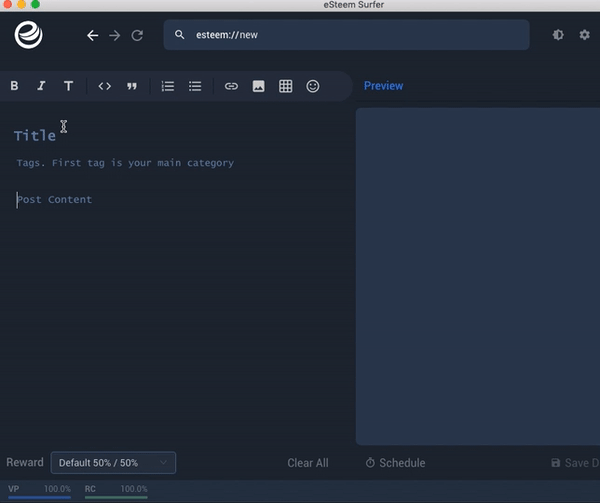
Task: Focus the esteem://new address bar
Action: pos(346,35)
